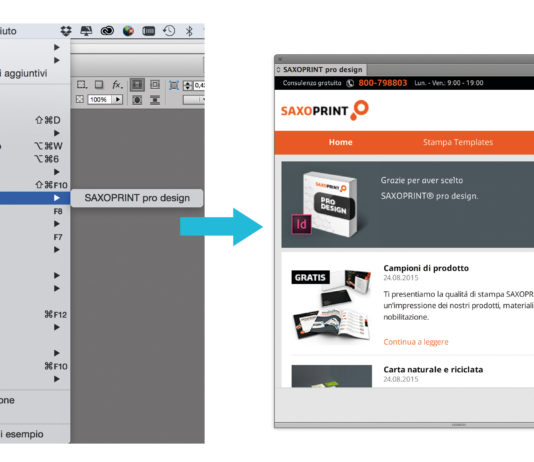Screen dimensions: 534x462
Task: Select the menu item ending in 'aggiuntivi'
Action: [x=35, y=73]
